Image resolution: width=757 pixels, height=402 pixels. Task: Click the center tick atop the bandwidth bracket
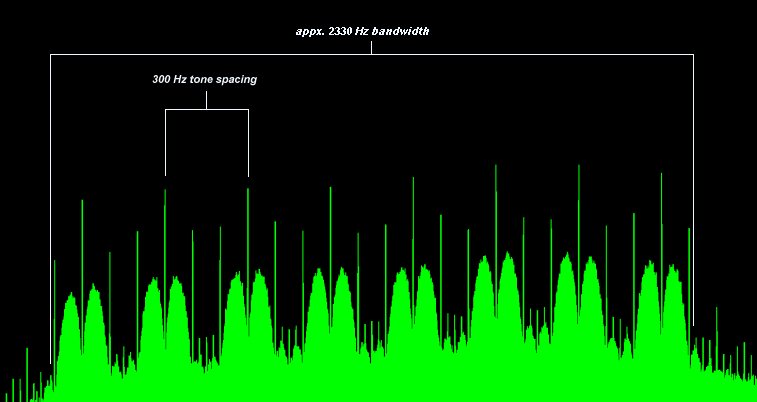371,47
